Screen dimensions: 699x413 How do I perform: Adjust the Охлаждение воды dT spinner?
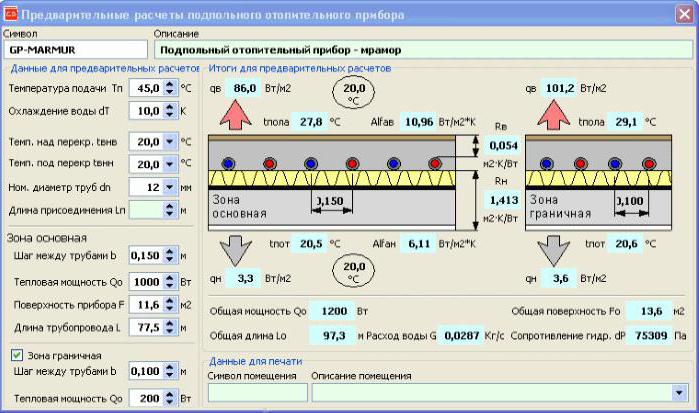(168, 110)
